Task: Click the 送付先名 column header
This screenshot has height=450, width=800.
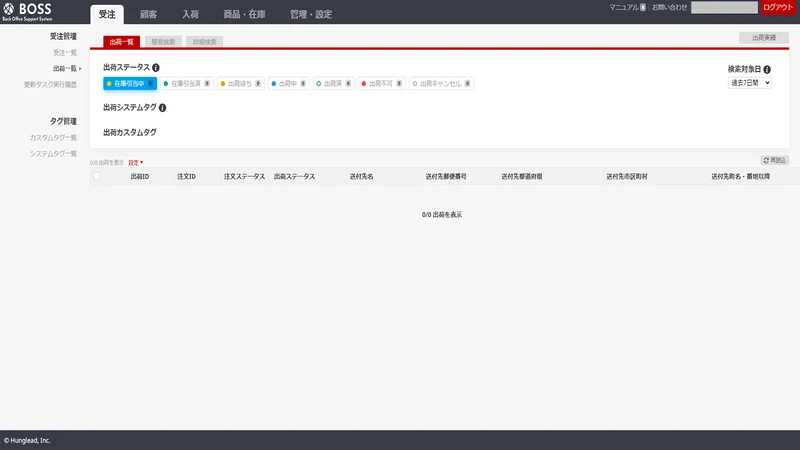Action: 362,177
